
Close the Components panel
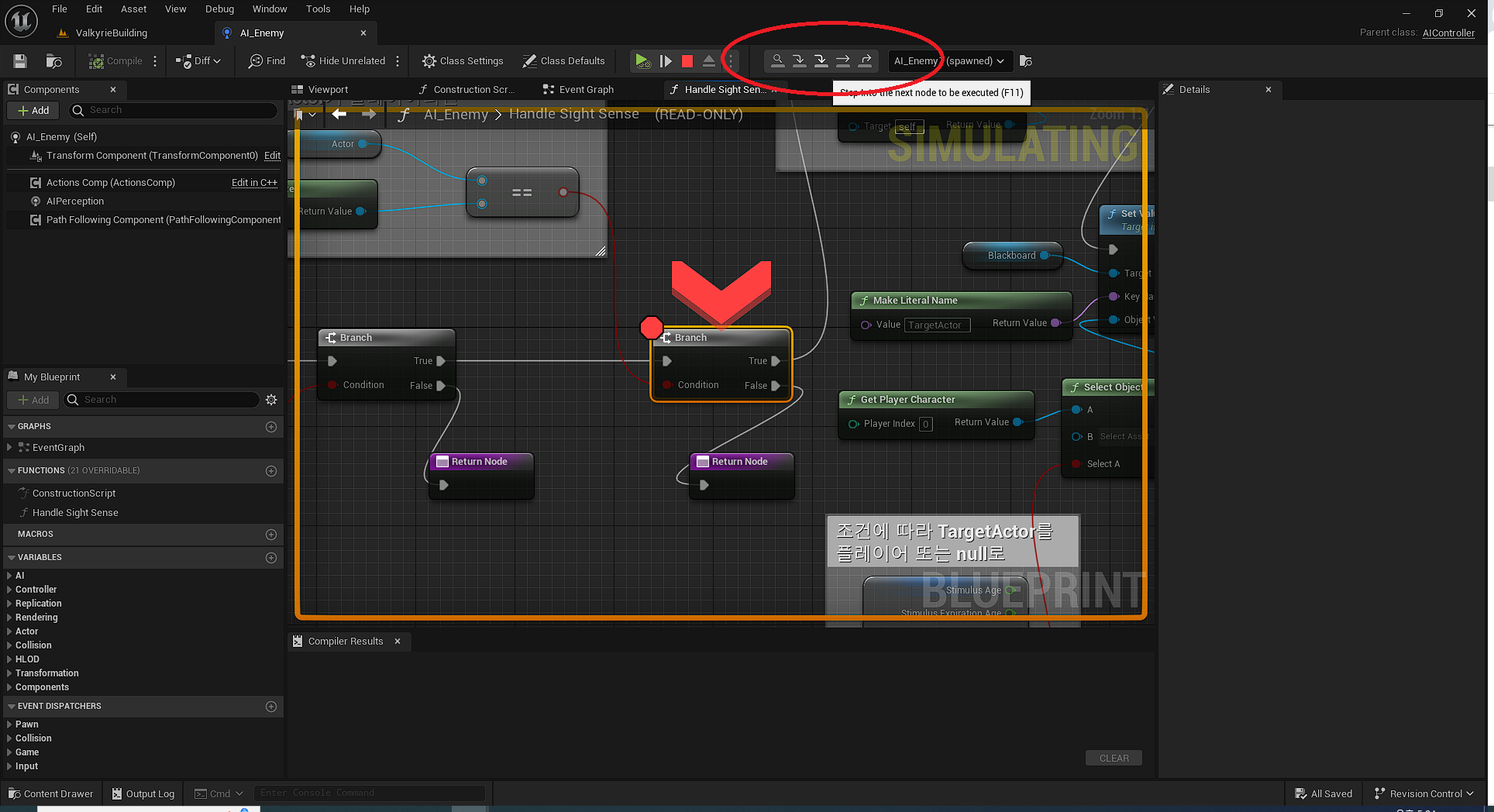[113, 90]
